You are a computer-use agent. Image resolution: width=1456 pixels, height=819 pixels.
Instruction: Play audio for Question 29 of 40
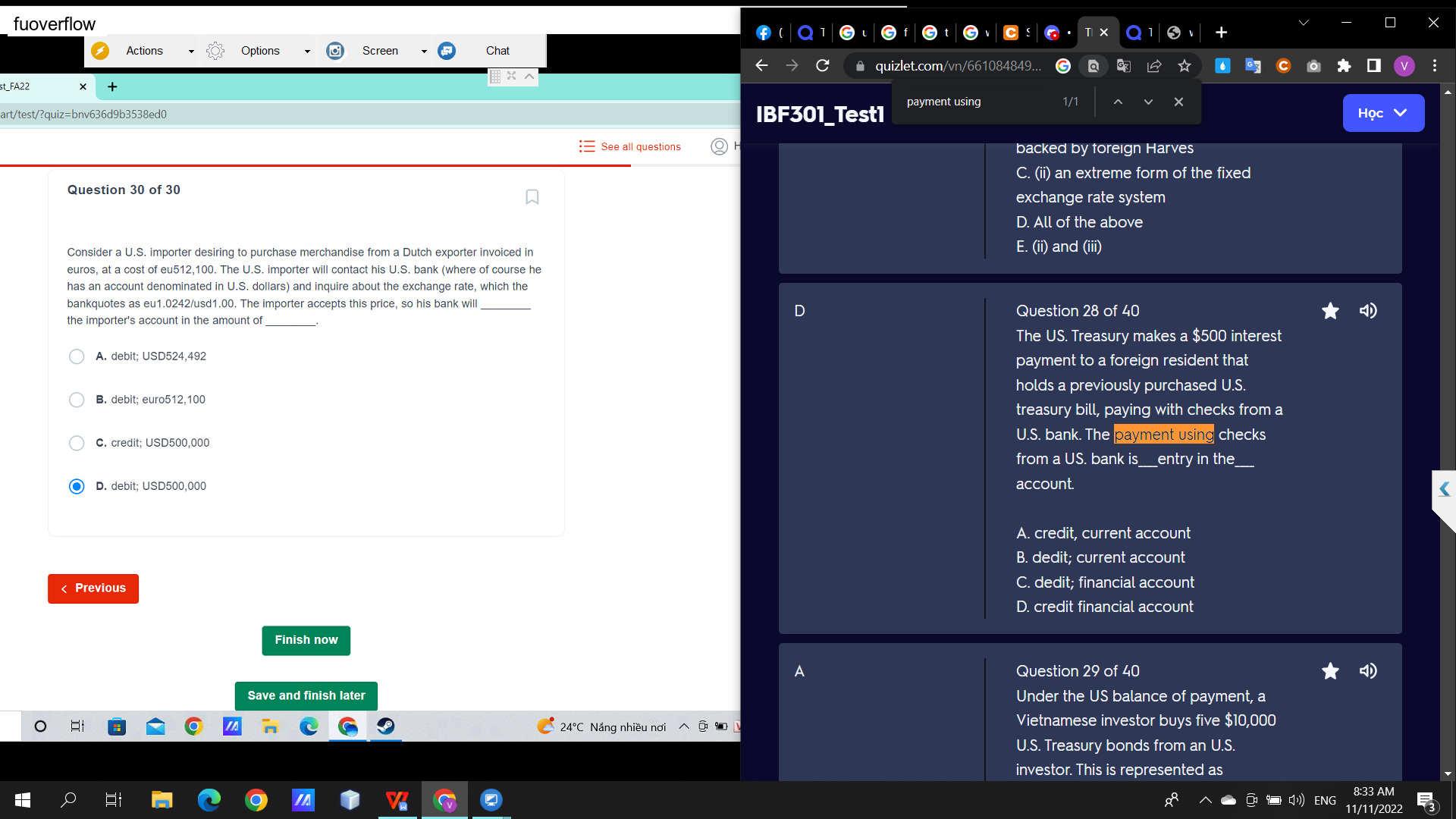(x=1368, y=671)
